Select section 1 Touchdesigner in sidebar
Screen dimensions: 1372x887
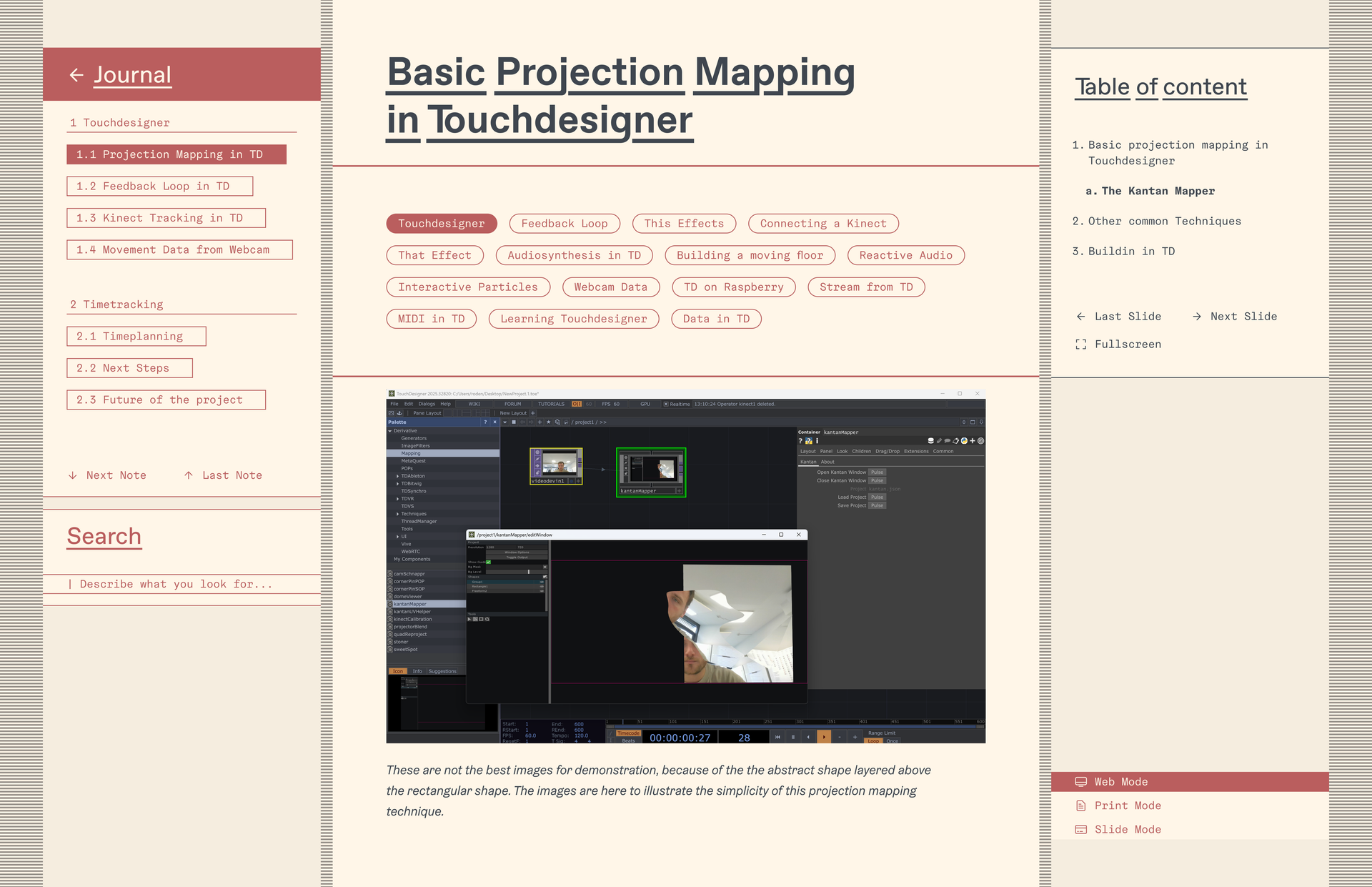[182, 123]
